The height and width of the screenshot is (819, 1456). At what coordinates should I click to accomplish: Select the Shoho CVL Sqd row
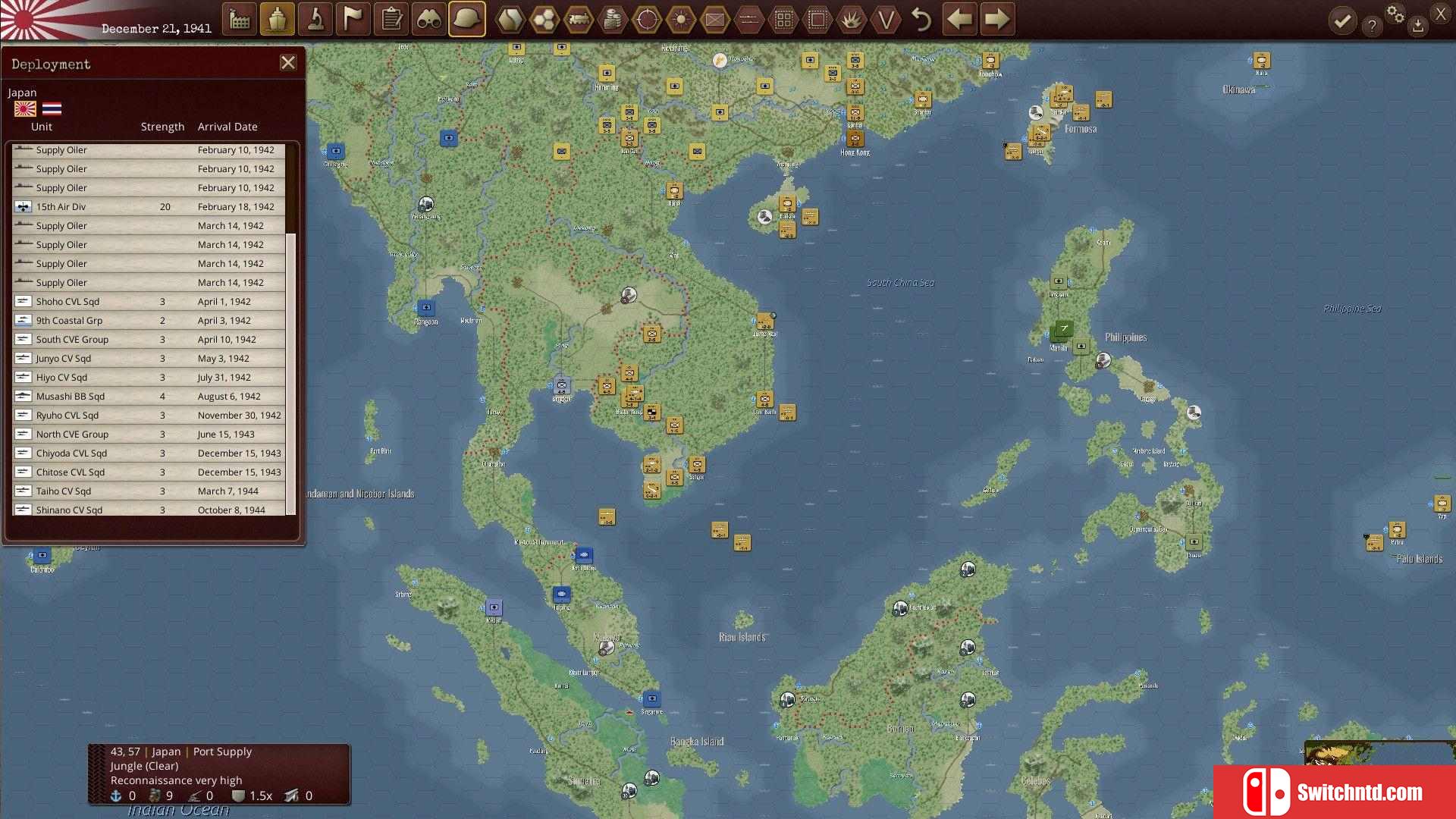click(149, 301)
